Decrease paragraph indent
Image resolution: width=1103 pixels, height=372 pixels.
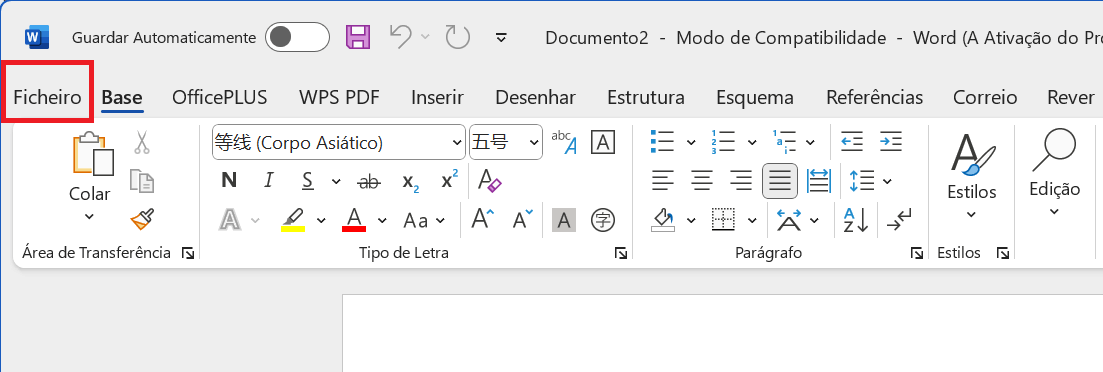pos(852,142)
